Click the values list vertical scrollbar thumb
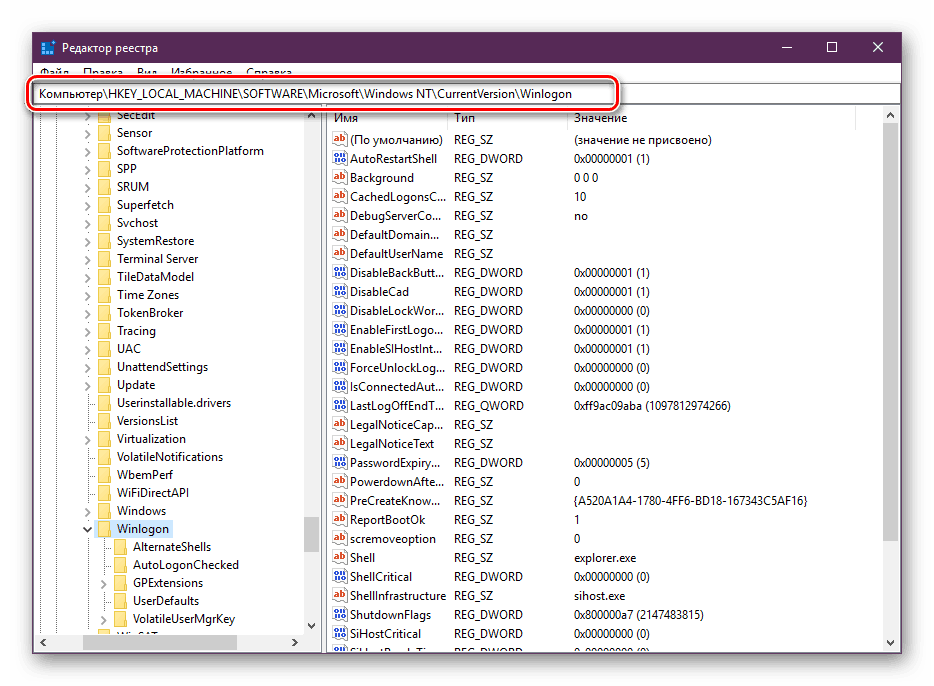This screenshot has height=686, width=934. (890, 332)
